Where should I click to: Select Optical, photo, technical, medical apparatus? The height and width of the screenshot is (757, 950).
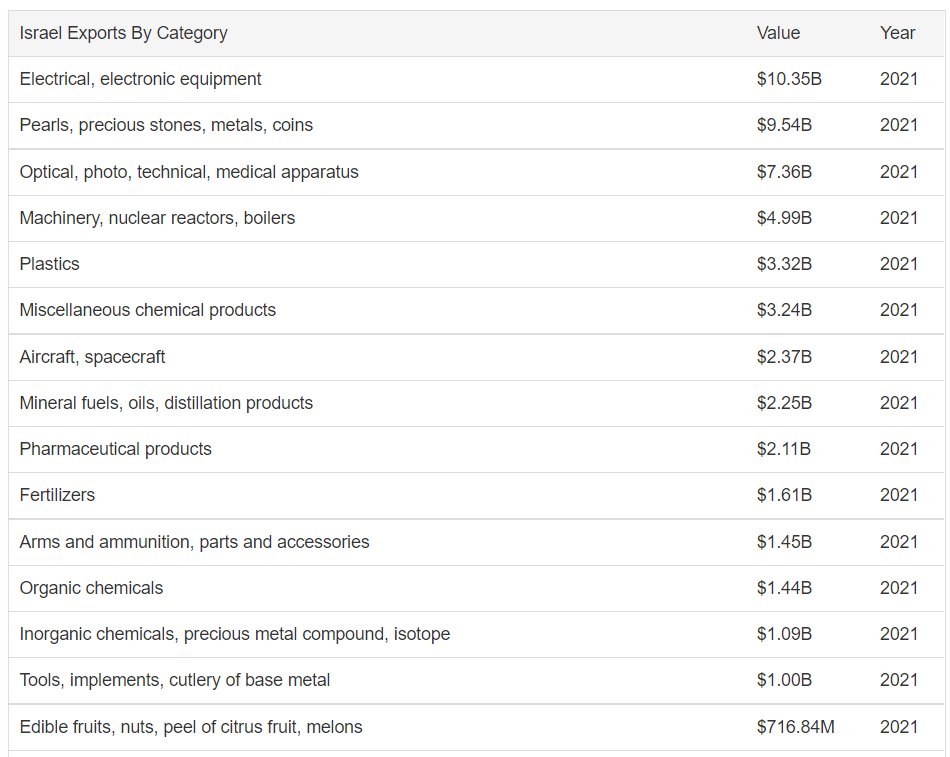189,172
